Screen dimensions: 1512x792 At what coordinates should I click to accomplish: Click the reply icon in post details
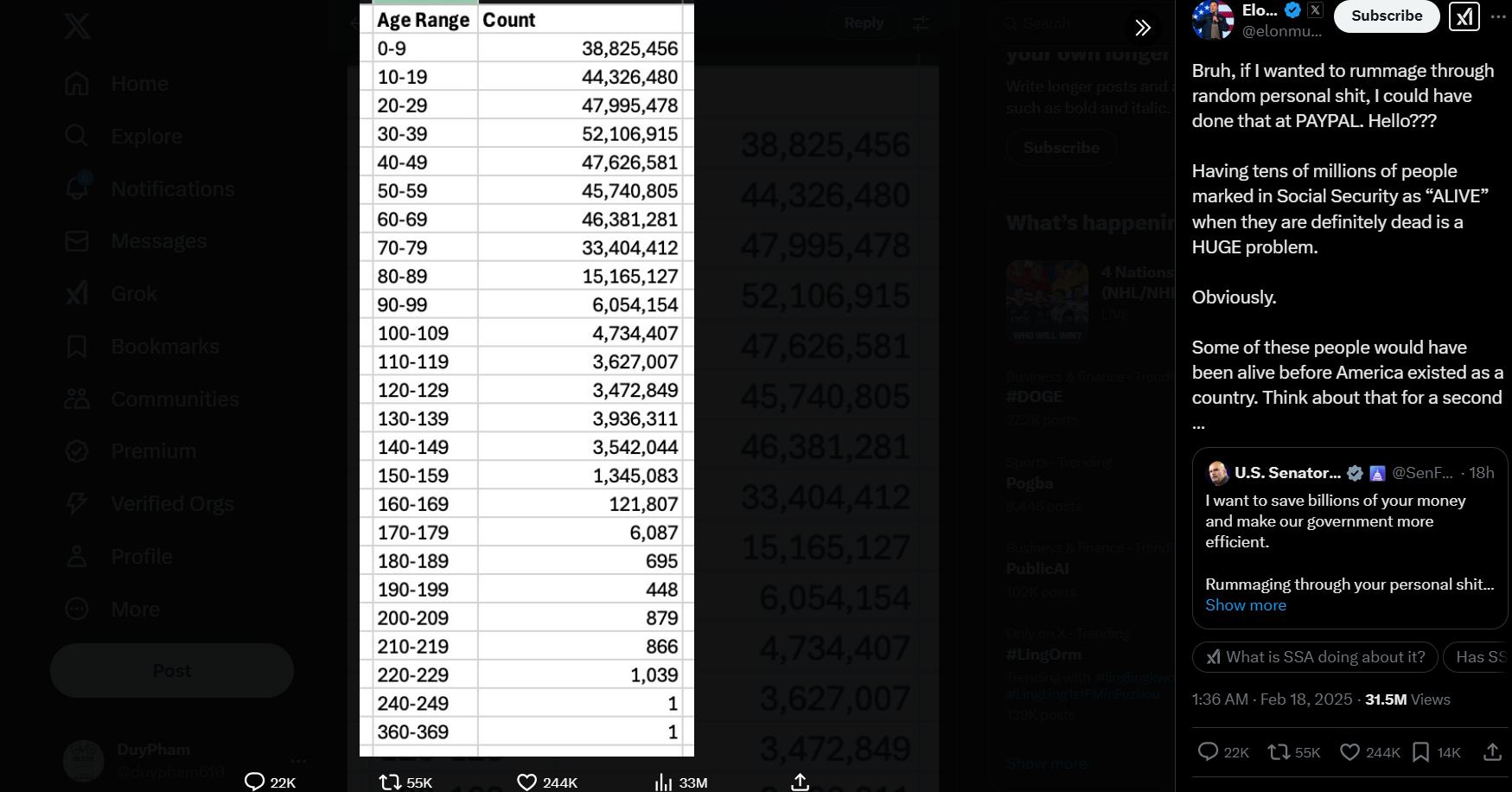coord(1208,752)
